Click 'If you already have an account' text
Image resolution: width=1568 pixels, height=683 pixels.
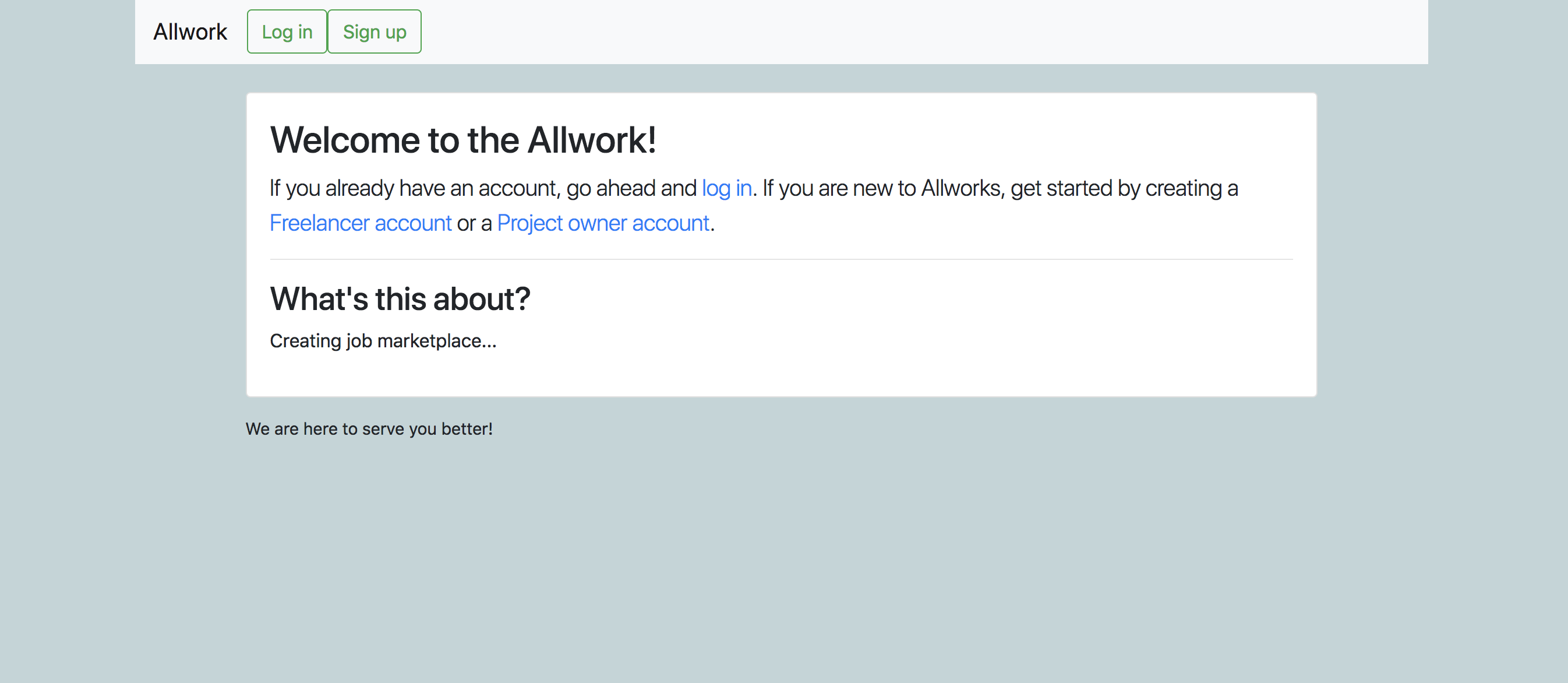pyautogui.click(x=414, y=188)
